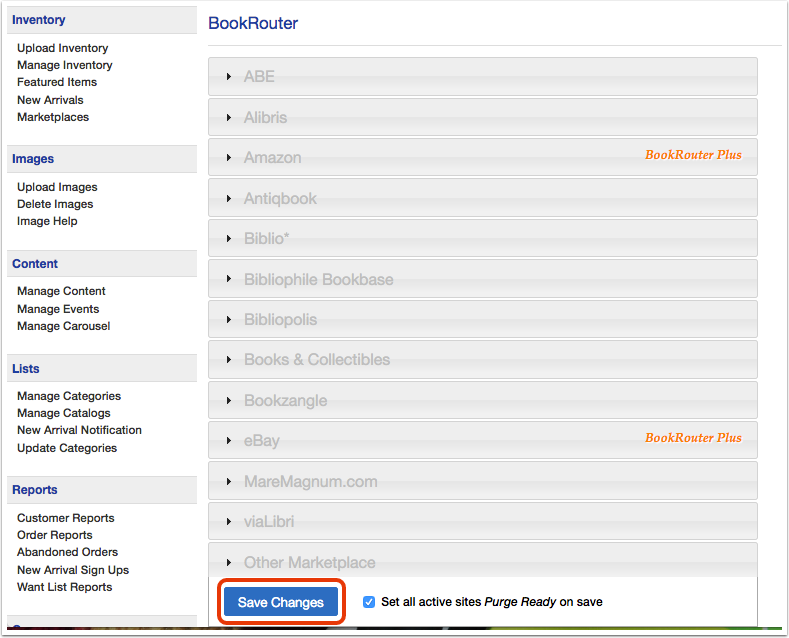Expand the viaLibri section

coord(483,522)
